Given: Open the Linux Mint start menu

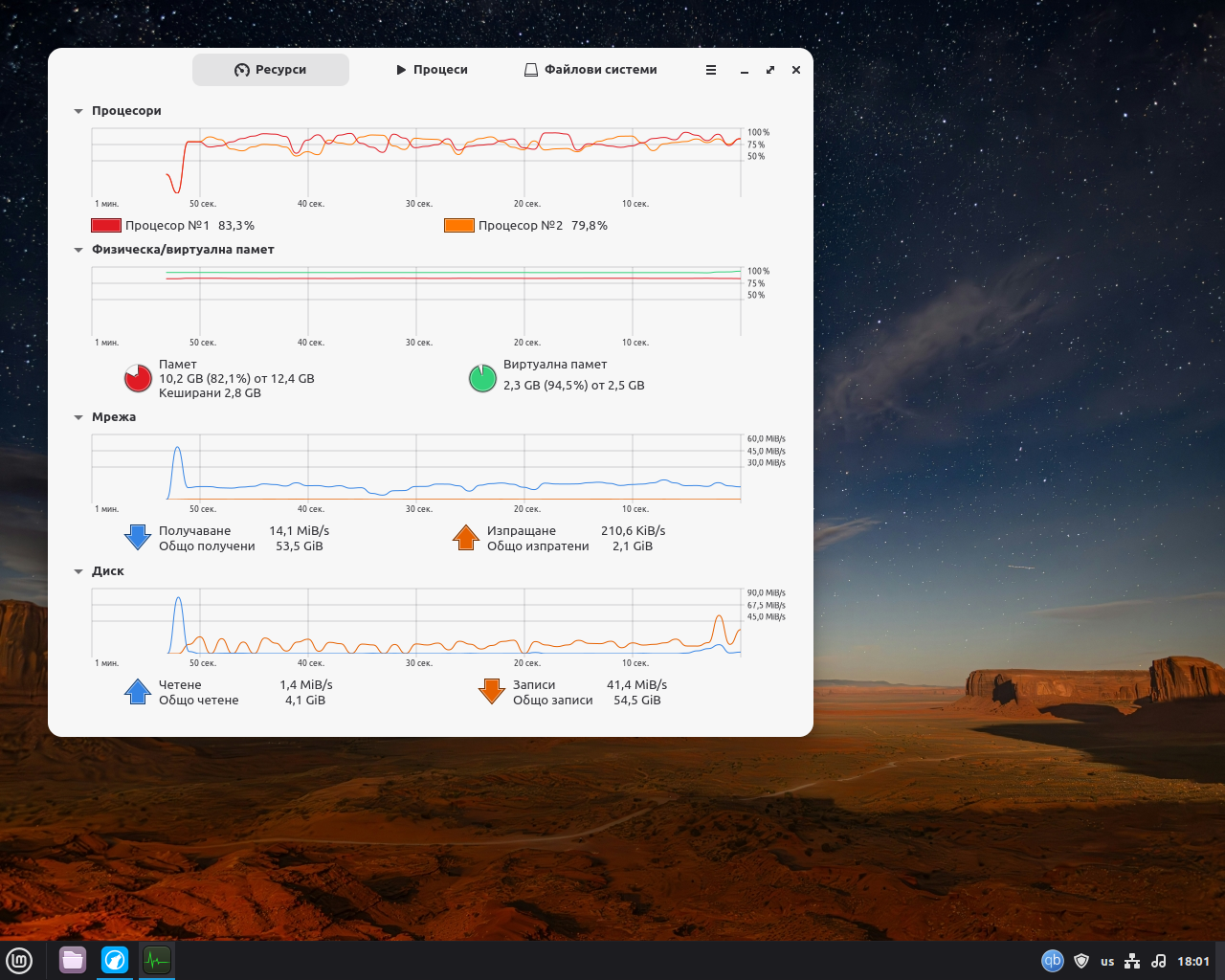Looking at the screenshot, I should coord(19,960).
